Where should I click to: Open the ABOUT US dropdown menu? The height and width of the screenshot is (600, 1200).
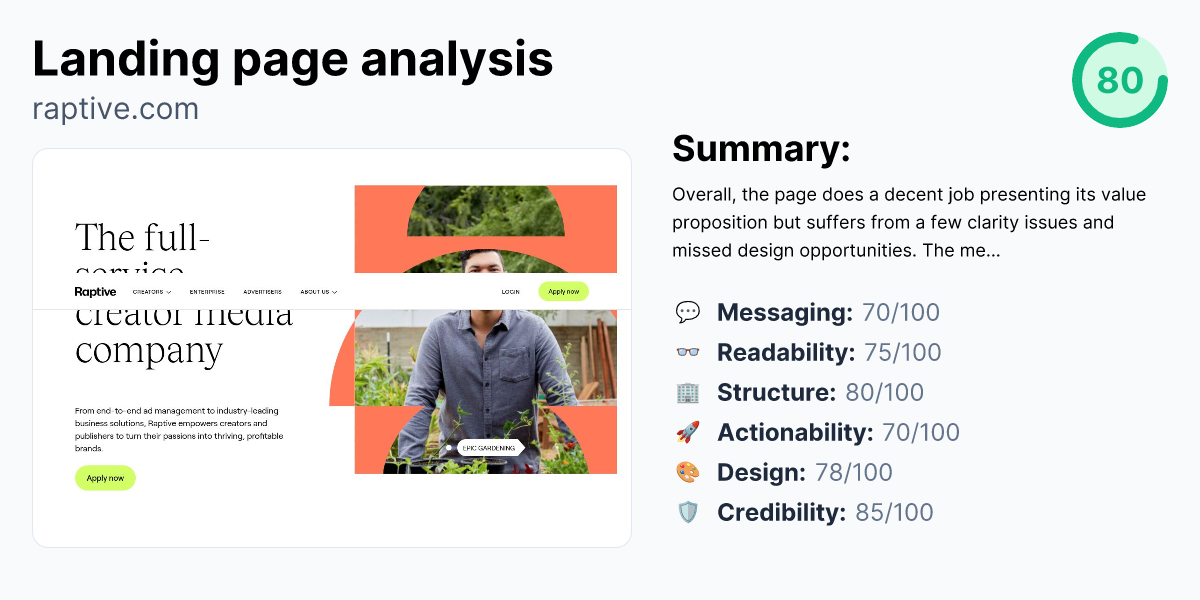(x=316, y=291)
